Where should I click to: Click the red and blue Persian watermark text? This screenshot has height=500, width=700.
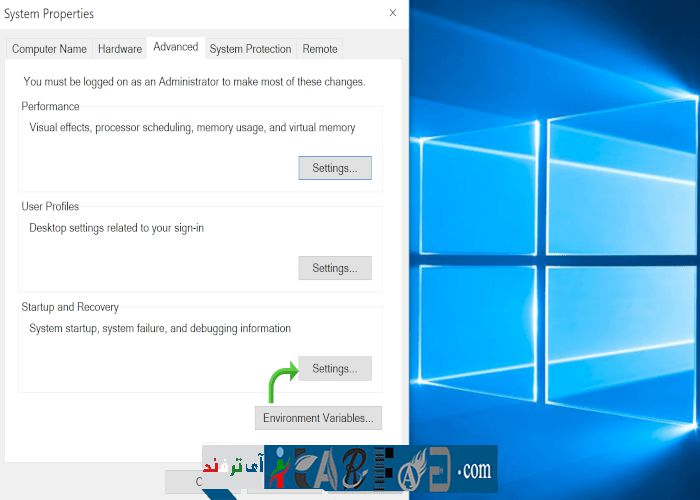click(x=232, y=468)
